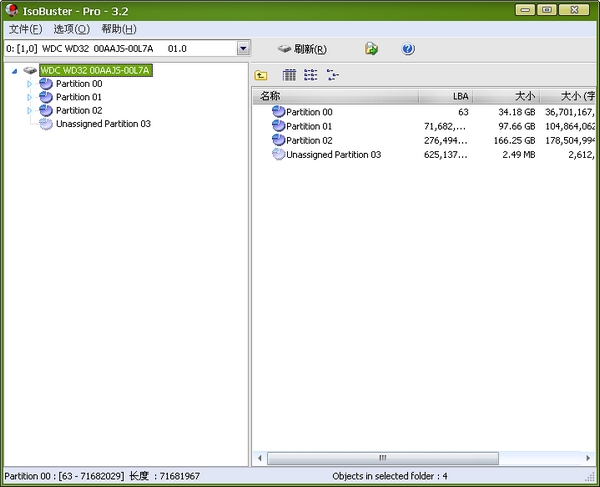Click status text Objects in selected folder : 4
Screen dimensions: 600x487
click(x=390, y=476)
